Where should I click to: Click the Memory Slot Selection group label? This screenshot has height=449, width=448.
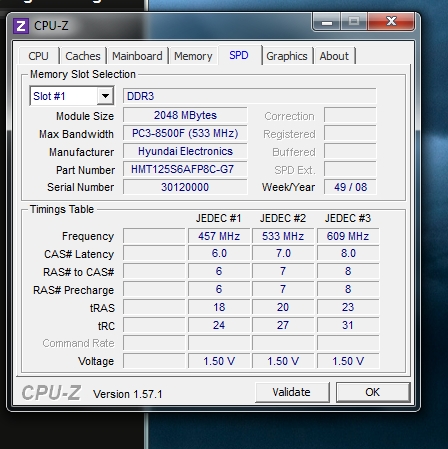pyautogui.click(x=83, y=74)
